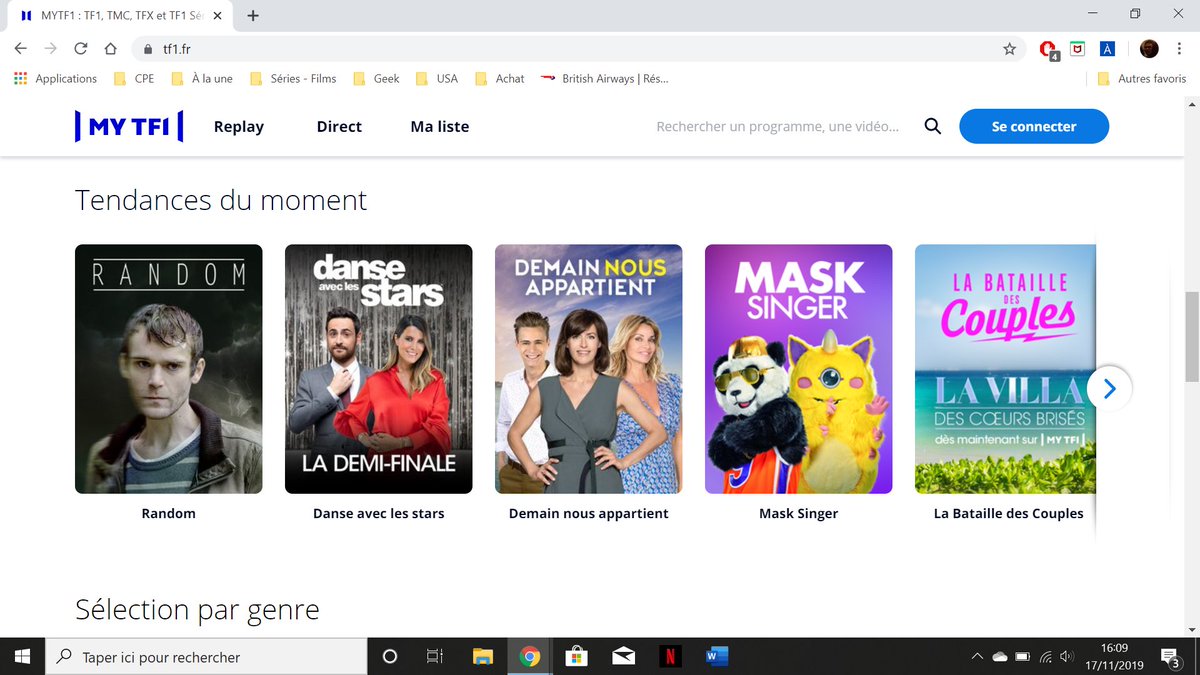Show hidden system tray icons
Viewport: 1200px width, 675px height.
pos(977,657)
